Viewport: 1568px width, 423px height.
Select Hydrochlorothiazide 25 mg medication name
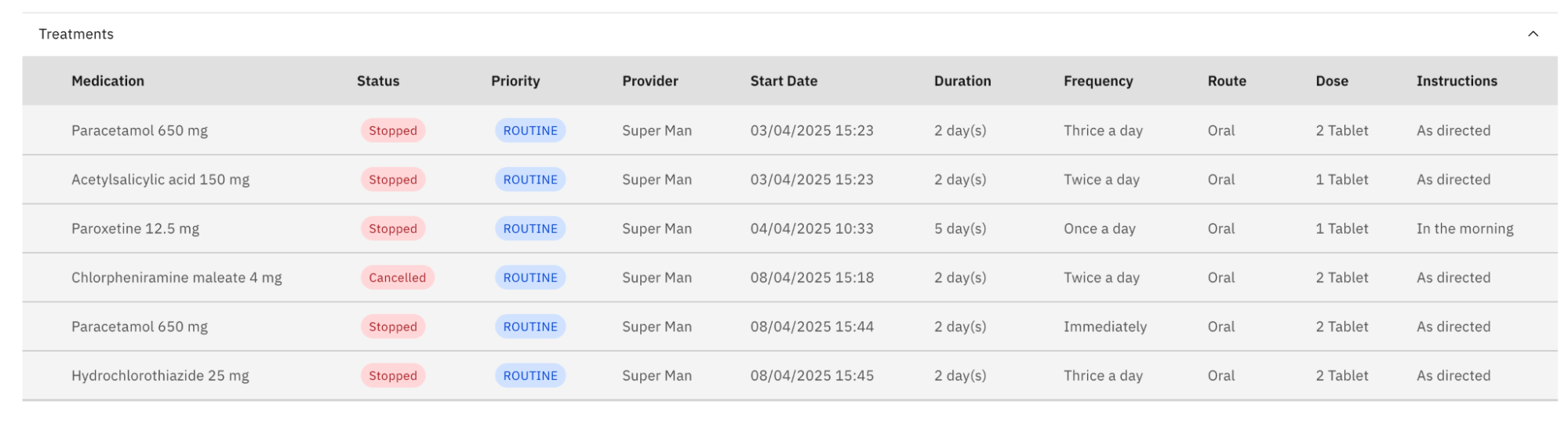coord(160,376)
